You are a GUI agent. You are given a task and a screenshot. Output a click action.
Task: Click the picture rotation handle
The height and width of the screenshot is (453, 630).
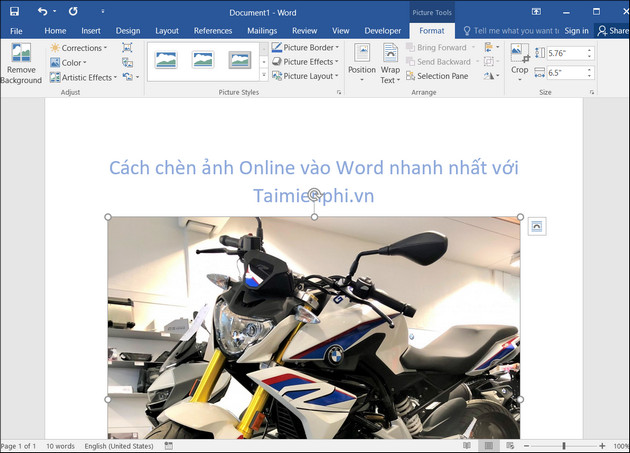(x=314, y=194)
